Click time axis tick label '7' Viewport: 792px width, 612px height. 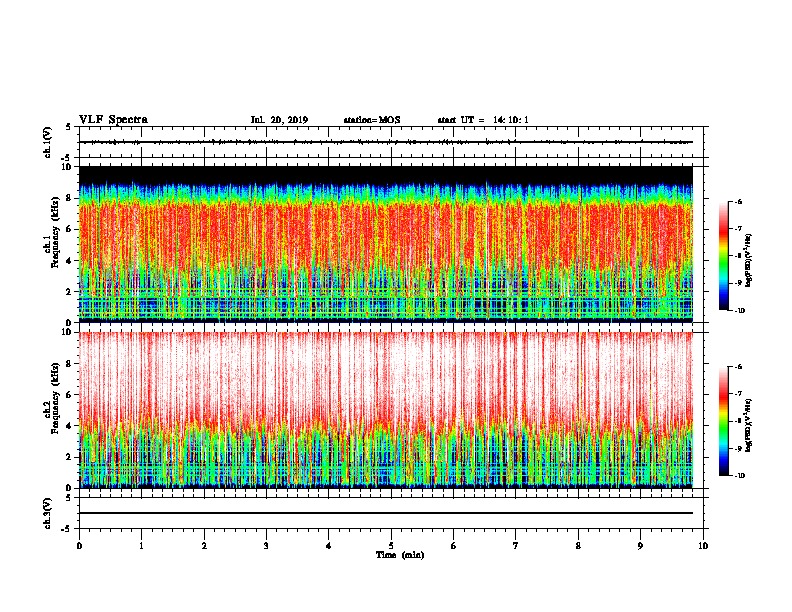[x=516, y=545]
